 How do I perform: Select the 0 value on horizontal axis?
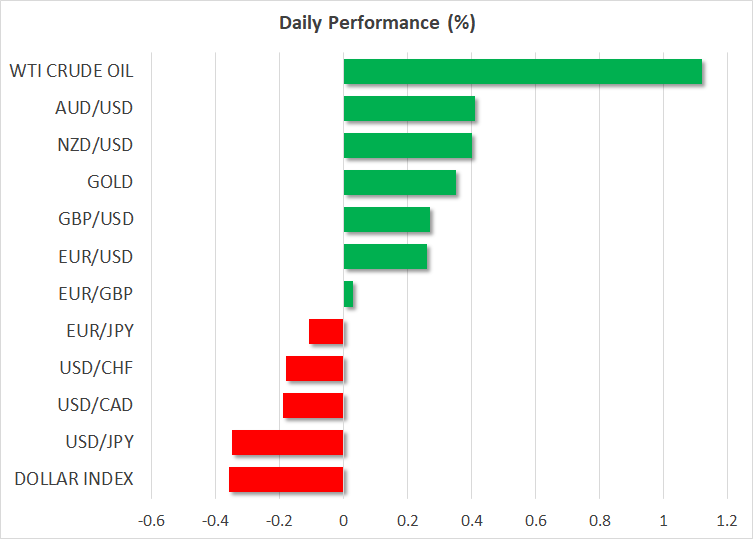pos(343,521)
